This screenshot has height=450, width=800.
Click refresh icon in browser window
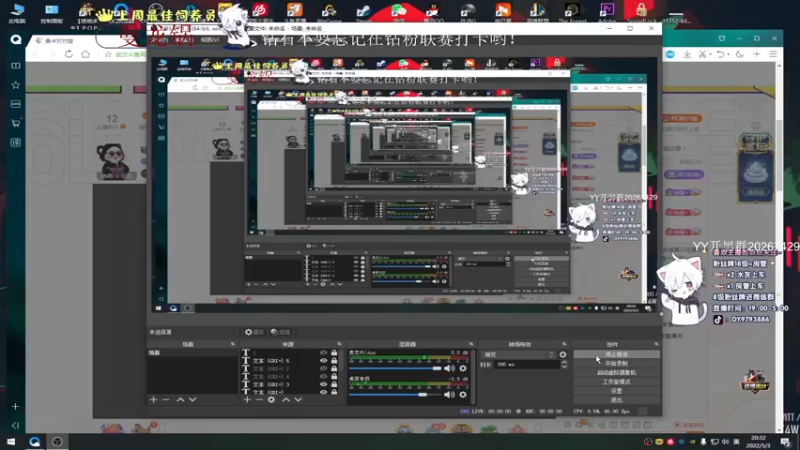(x=68, y=54)
